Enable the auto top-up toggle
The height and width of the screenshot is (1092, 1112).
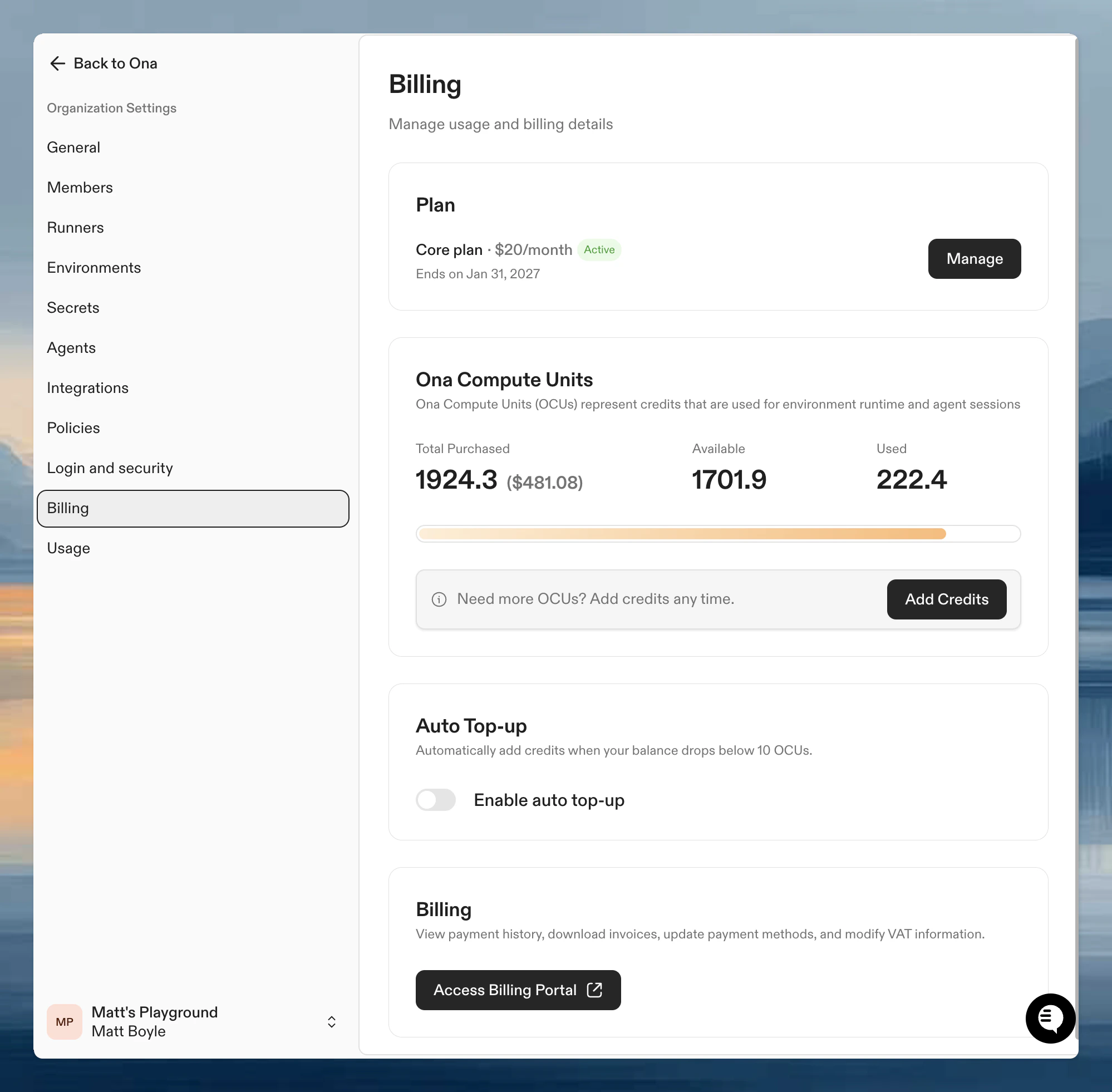pos(435,799)
